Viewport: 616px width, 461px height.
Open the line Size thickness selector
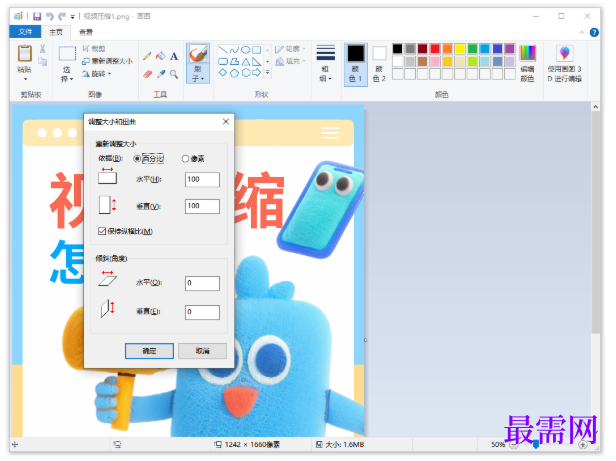tap(325, 63)
